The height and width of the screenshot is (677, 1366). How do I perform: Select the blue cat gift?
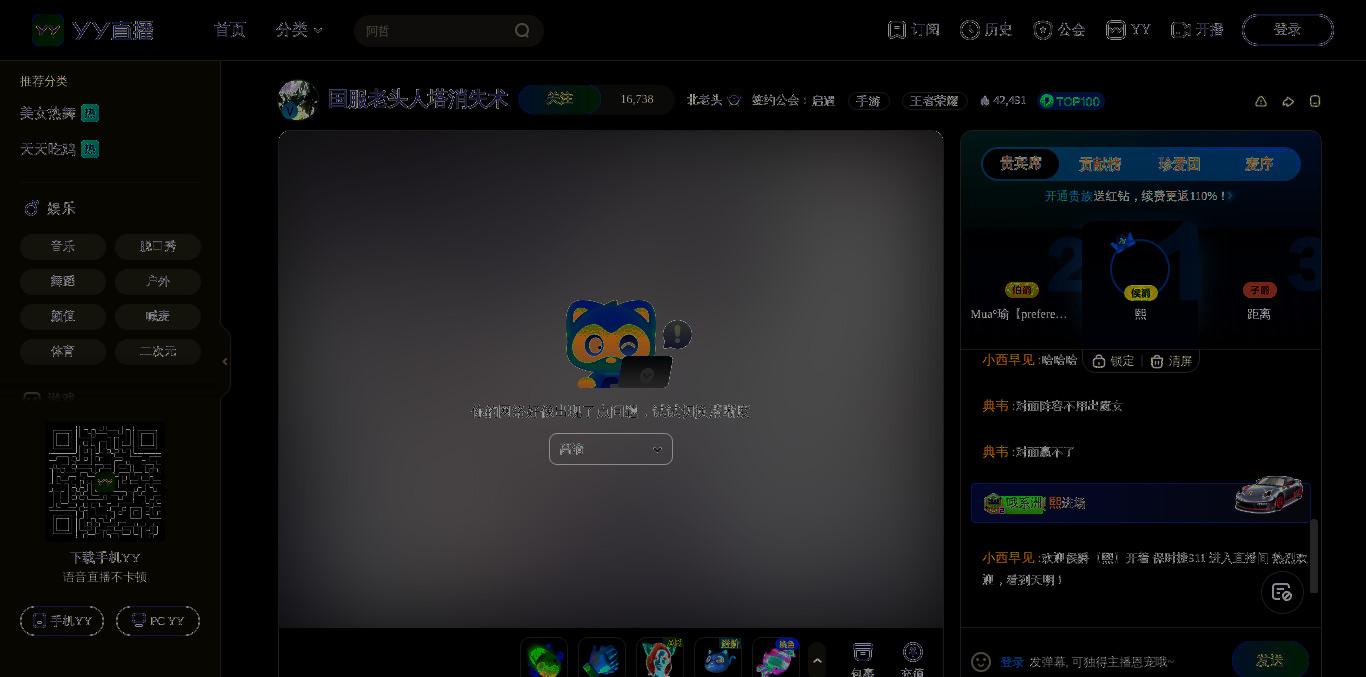tap(718, 658)
